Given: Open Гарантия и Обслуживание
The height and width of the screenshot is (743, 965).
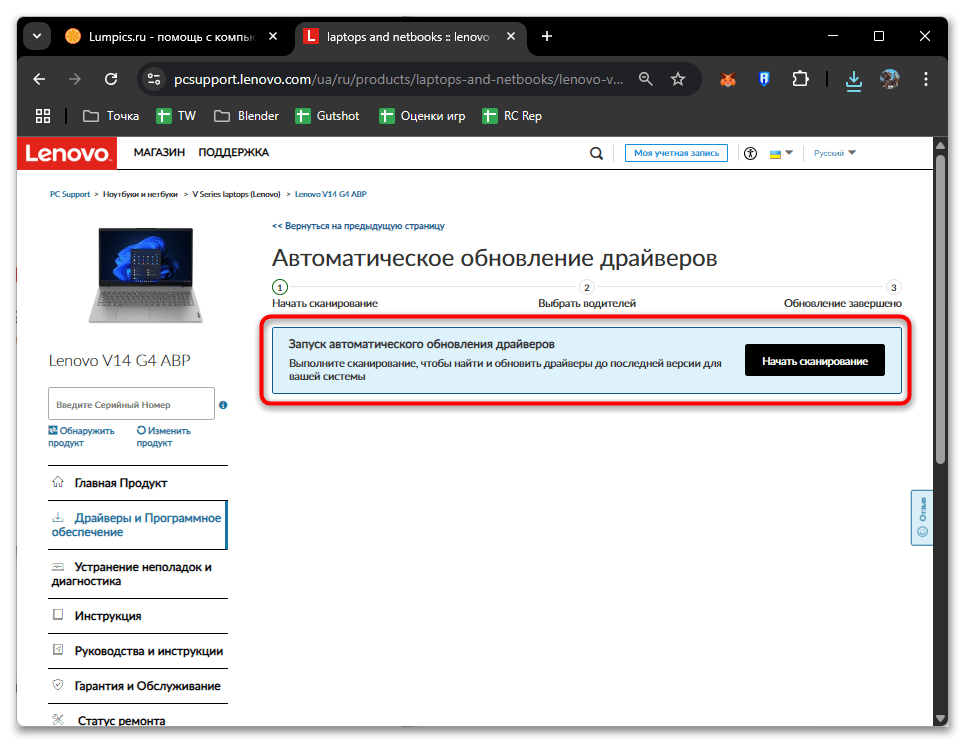Looking at the screenshot, I should [138, 686].
